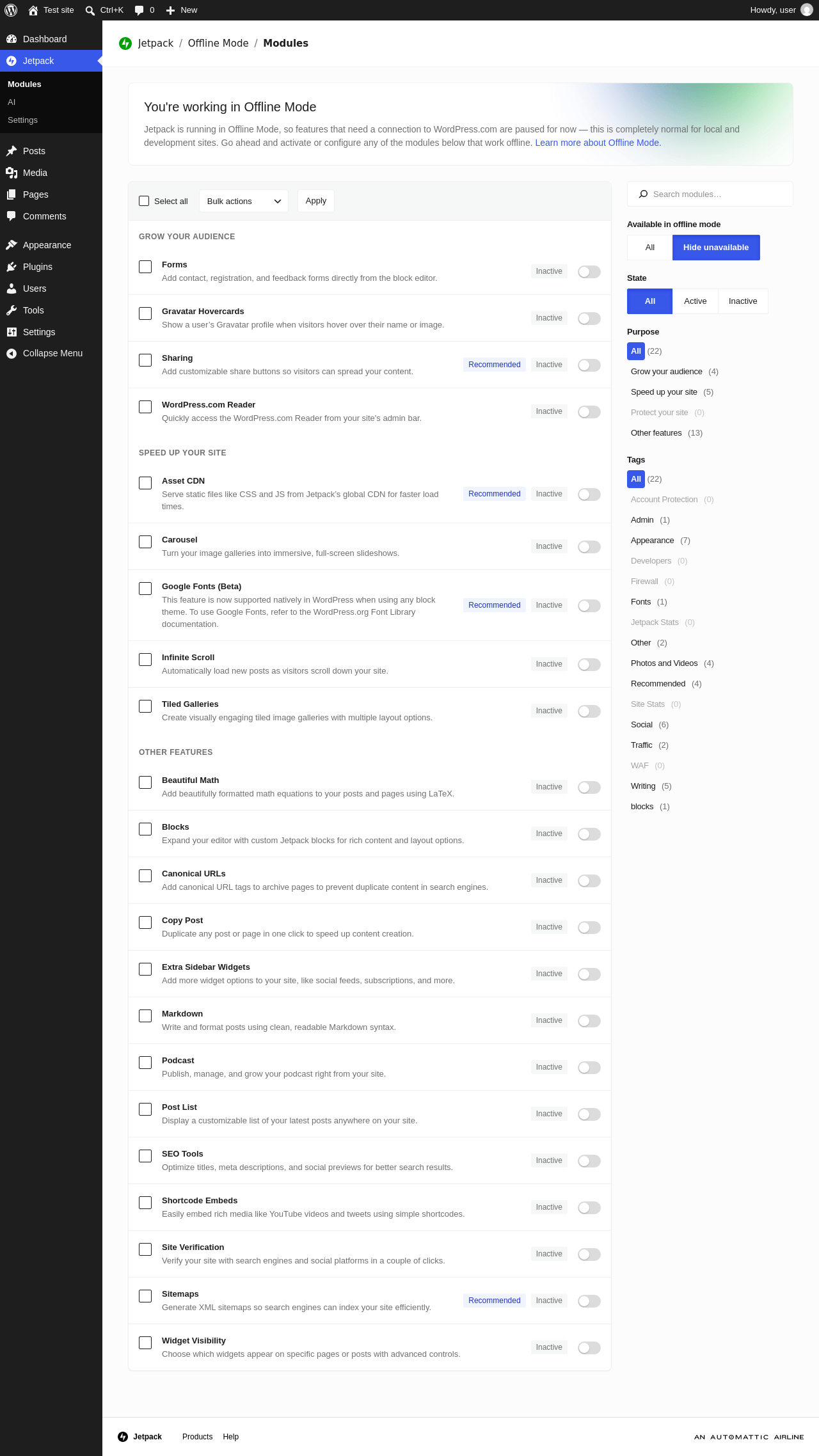The width and height of the screenshot is (819, 1456).
Task: Click the Offline Mode breadcrumb
Action: point(218,43)
